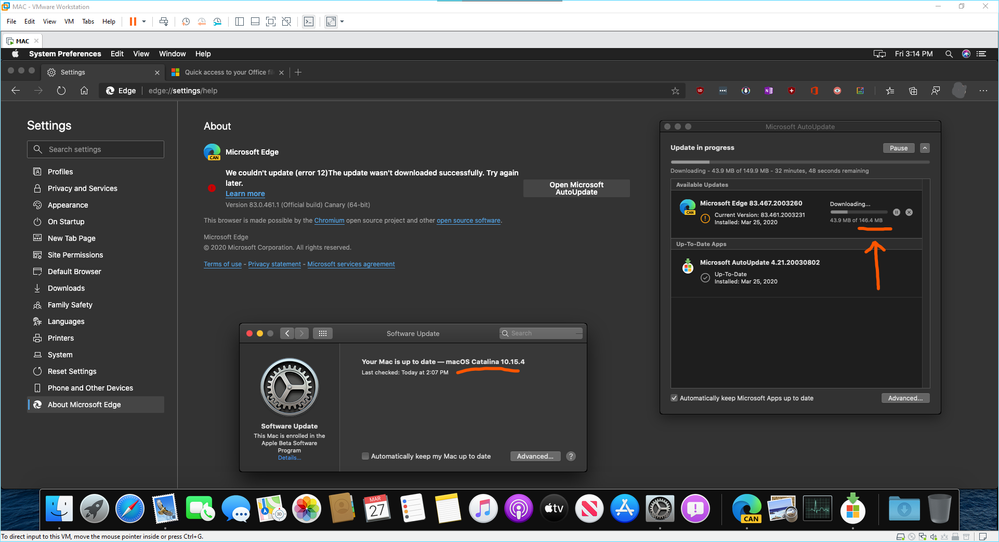Reload the Edge page
Viewport: 999px width, 542px height.
[61, 90]
